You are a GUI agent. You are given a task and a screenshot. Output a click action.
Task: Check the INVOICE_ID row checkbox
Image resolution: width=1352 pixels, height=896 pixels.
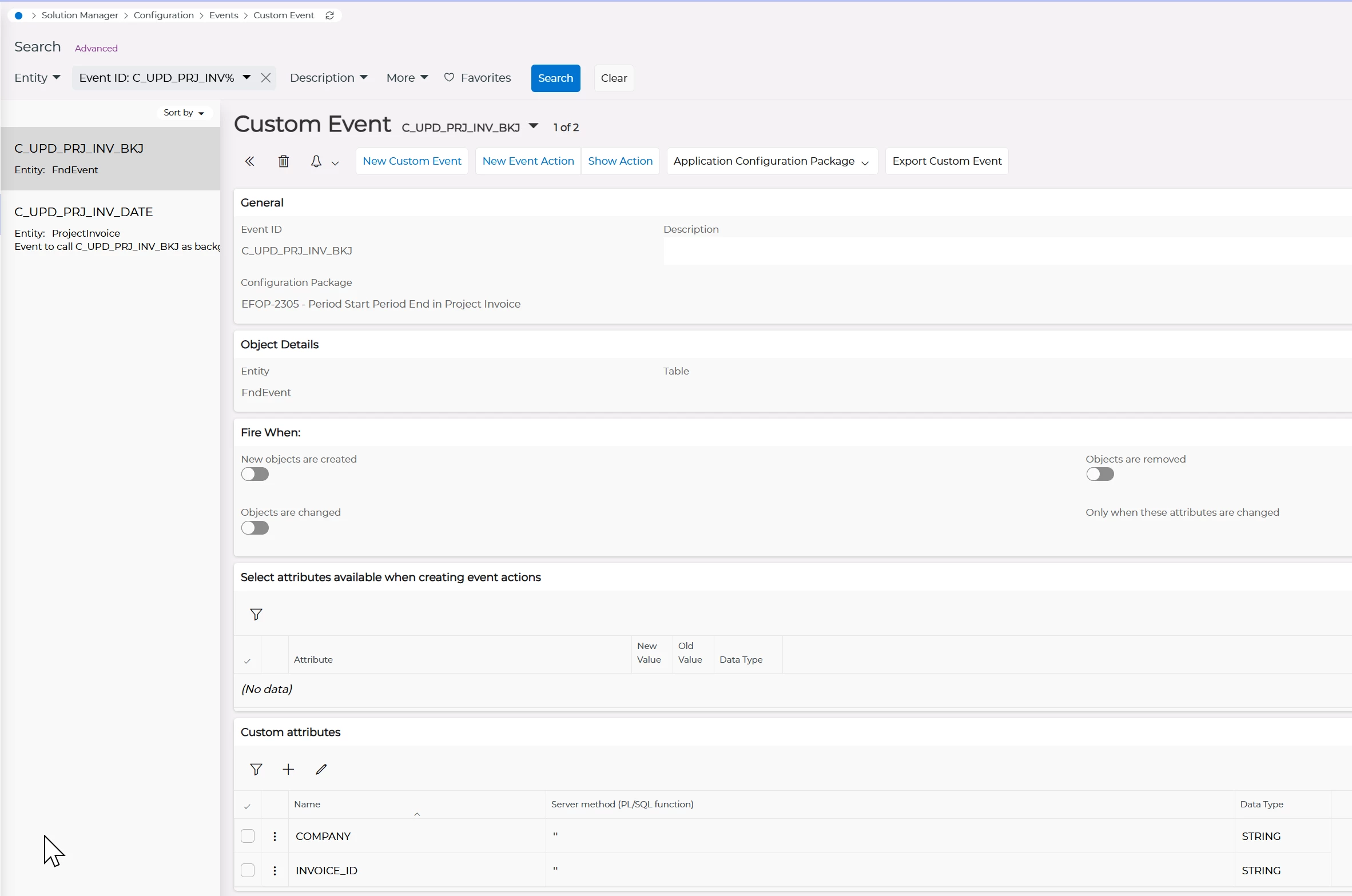pos(248,870)
